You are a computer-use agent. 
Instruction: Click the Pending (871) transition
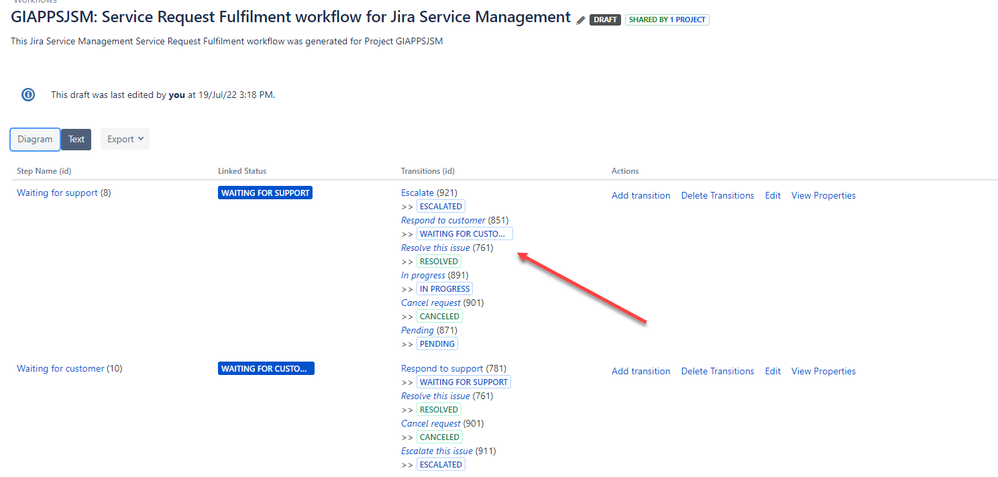pos(417,331)
